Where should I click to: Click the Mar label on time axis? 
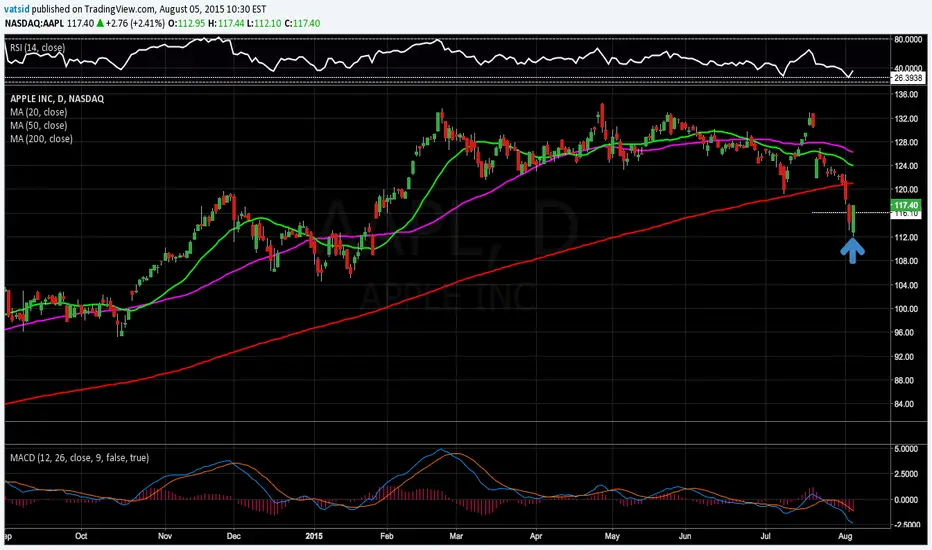[456, 536]
